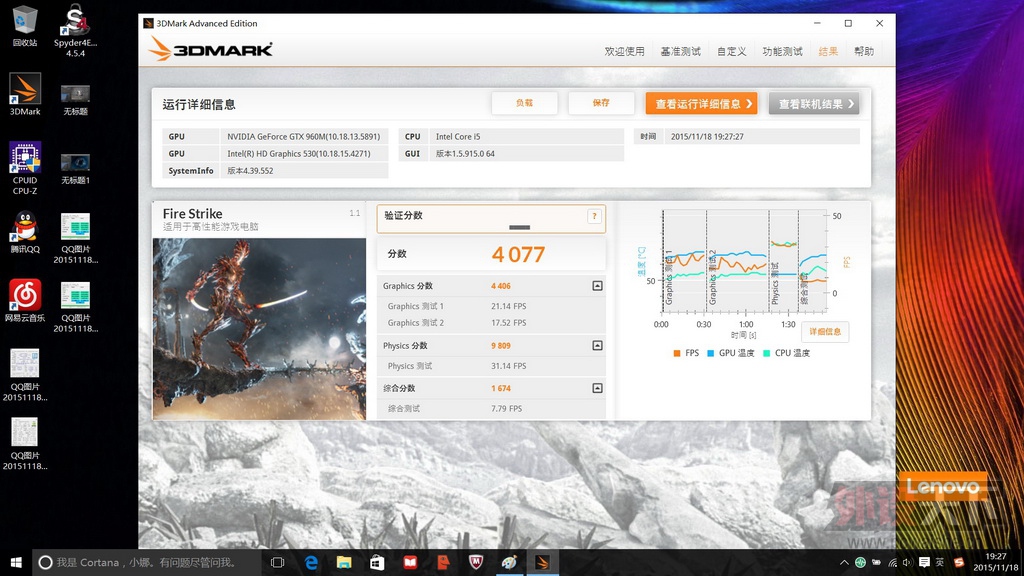The width and height of the screenshot is (1024, 576).
Task: Open Task View from the taskbar
Action: click(x=278, y=562)
